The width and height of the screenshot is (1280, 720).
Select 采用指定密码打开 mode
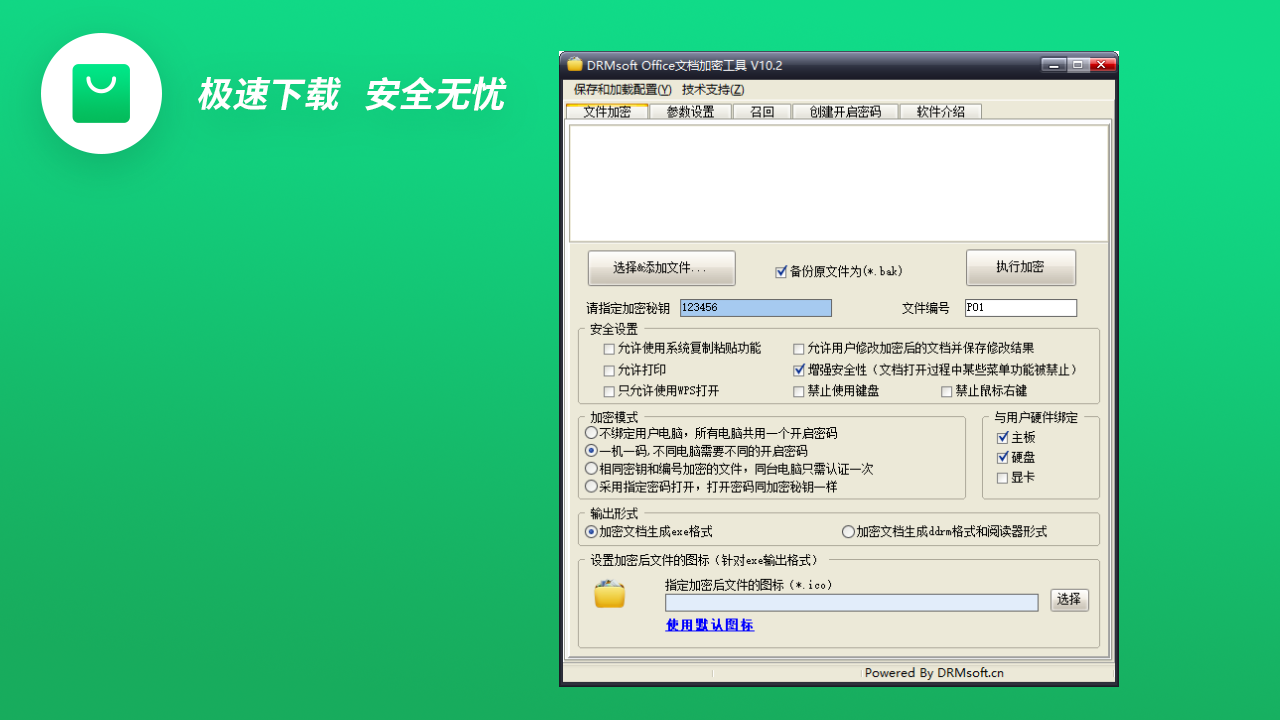click(x=590, y=487)
